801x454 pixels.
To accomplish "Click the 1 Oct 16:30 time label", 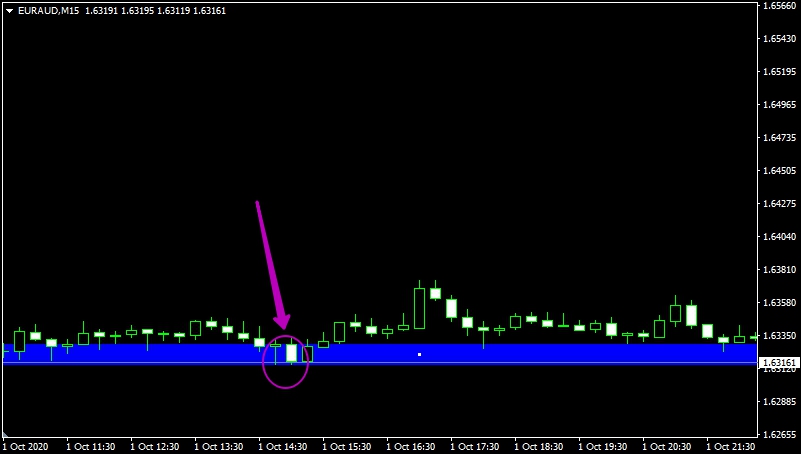I will click(x=412, y=446).
